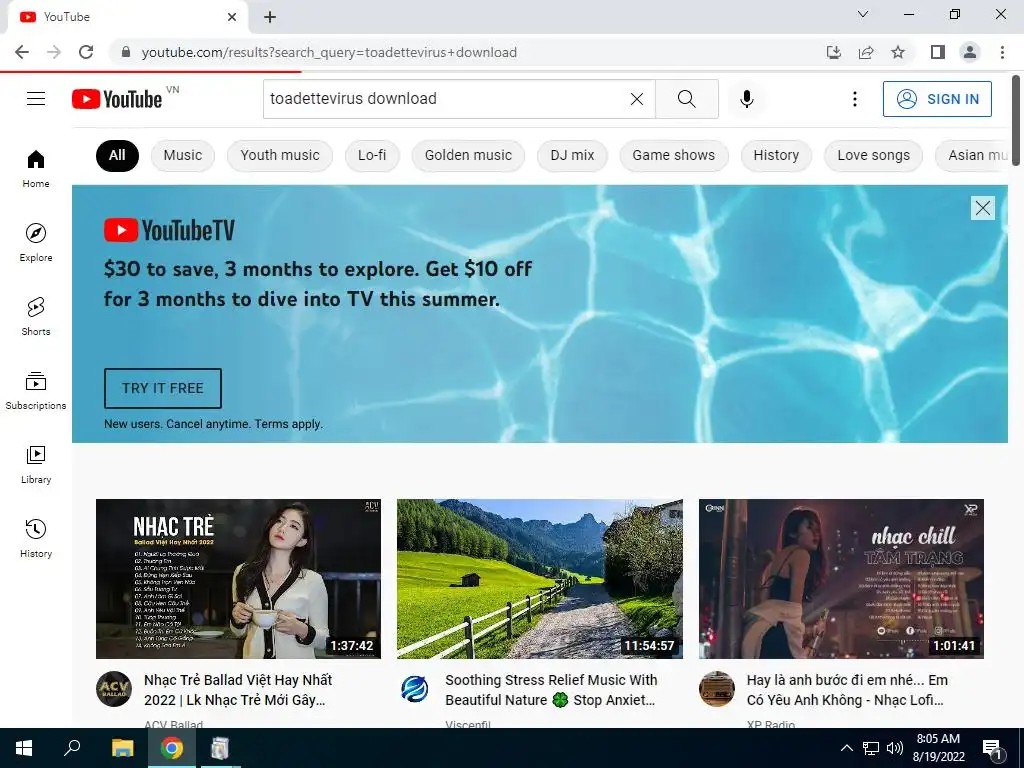Click TRY IT FREE on the ad
This screenshot has height=768, width=1024.
(163, 388)
